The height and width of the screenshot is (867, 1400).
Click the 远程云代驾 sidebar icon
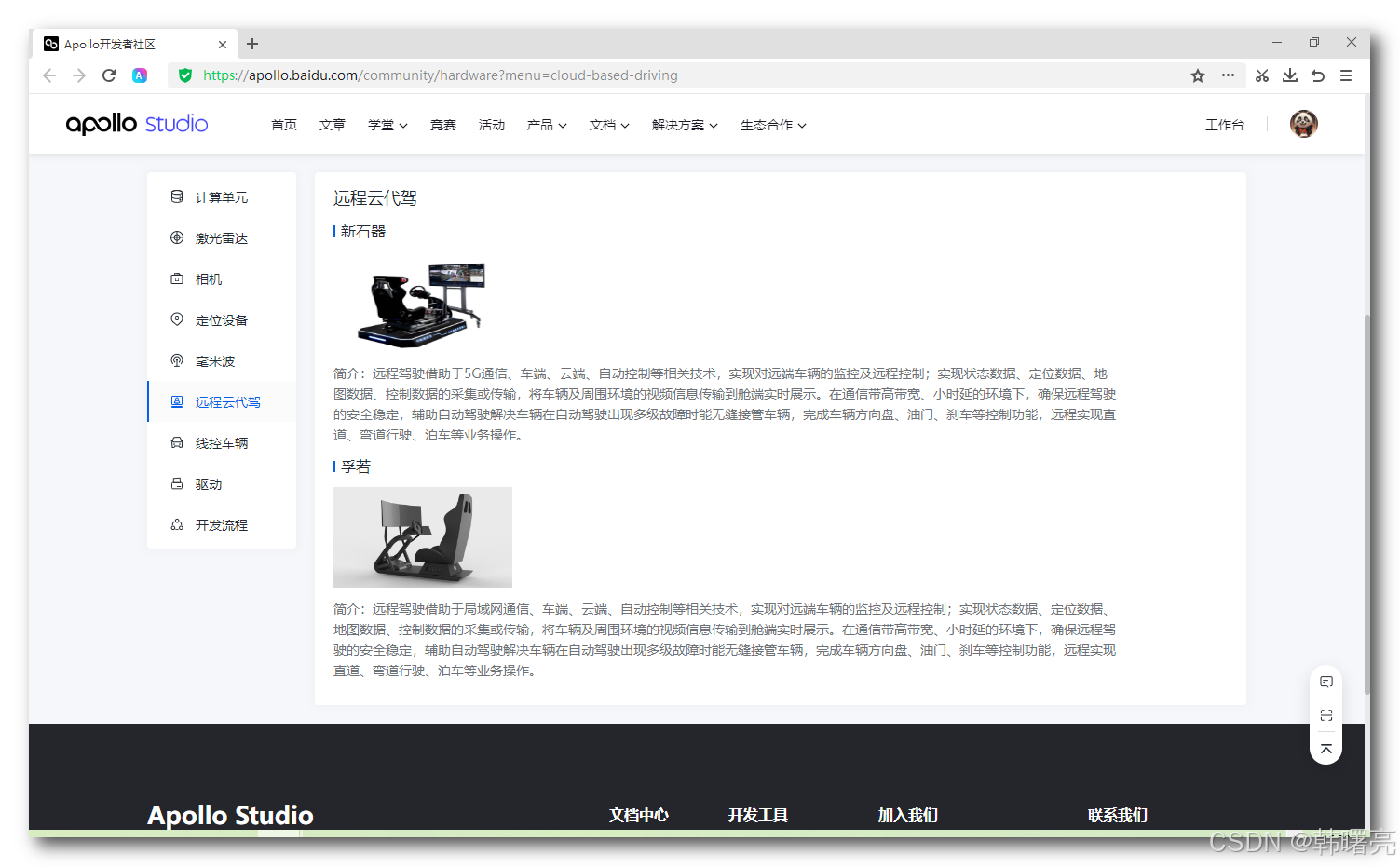click(x=177, y=401)
